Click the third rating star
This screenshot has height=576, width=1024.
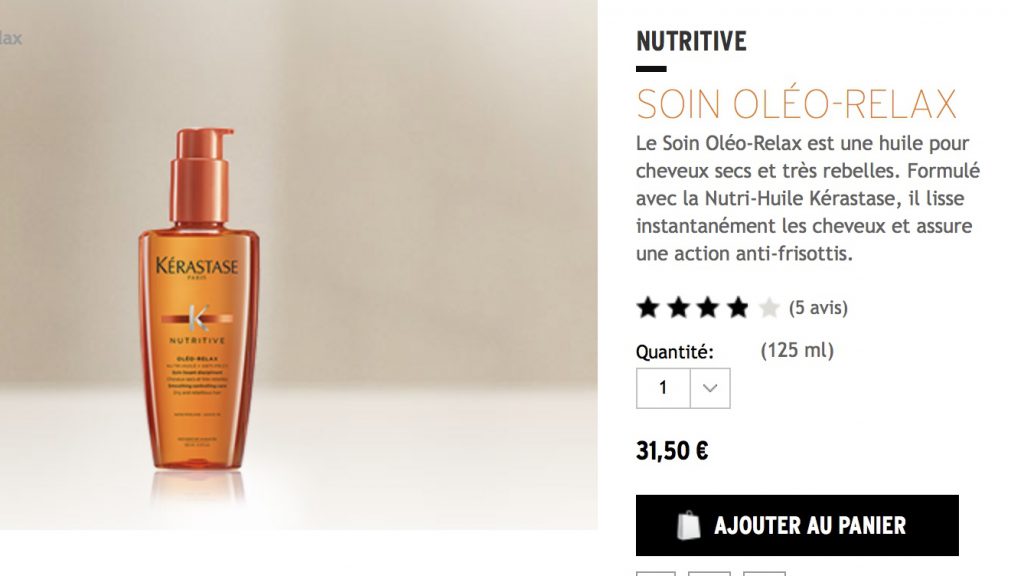[x=708, y=307]
